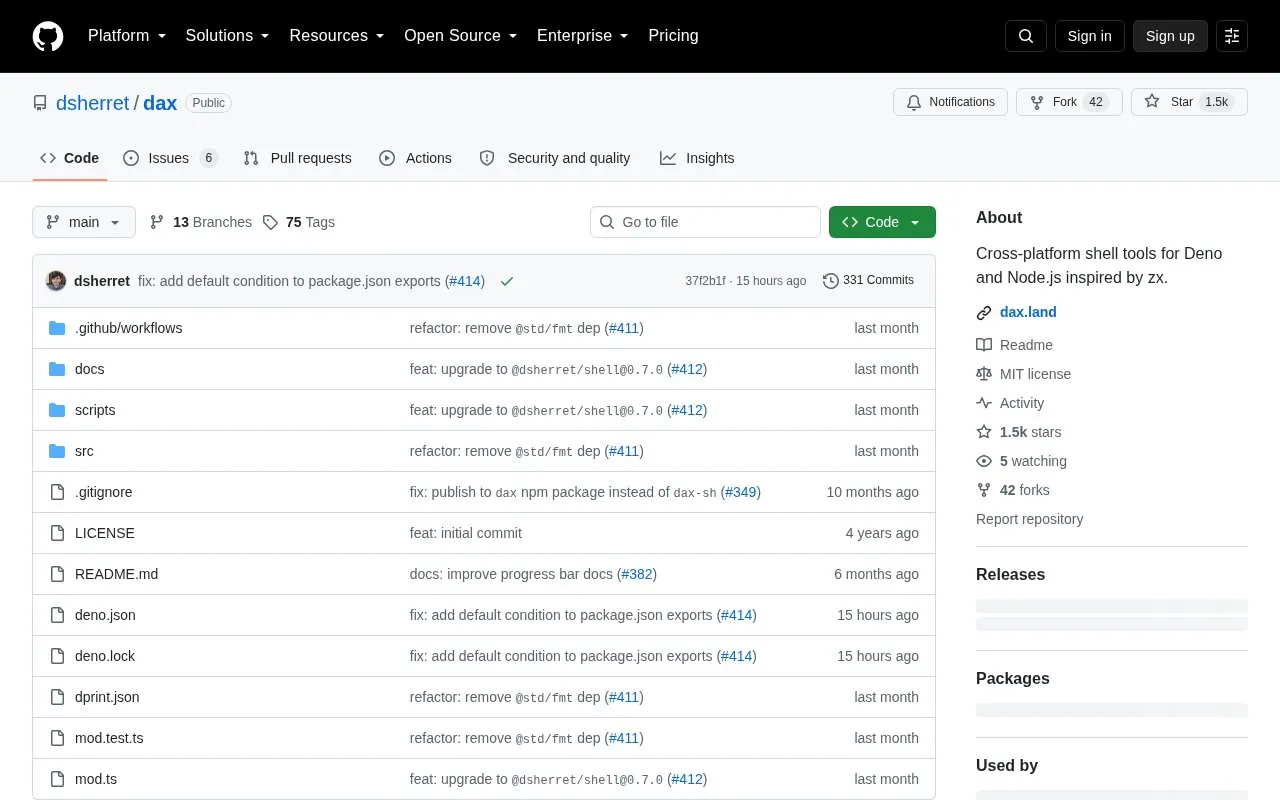Switch to the Actions tab
The width and height of the screenshot is (1280, 800).
click(415, 158)
